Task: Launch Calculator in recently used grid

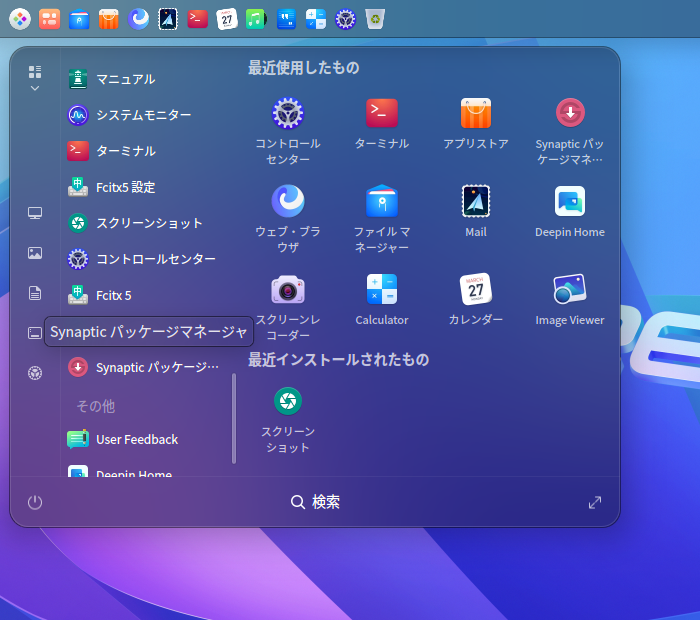Action: tap(382, 300)
